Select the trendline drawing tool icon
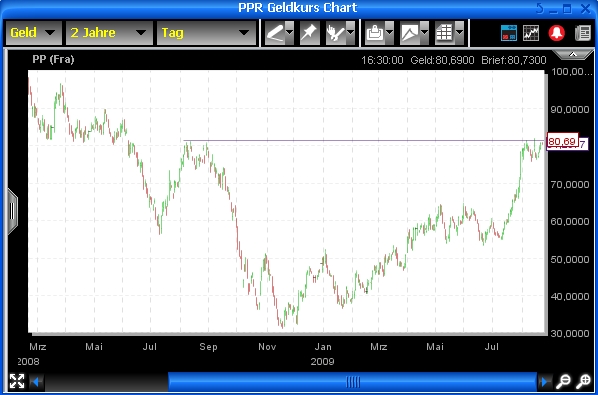This screenshot has height=395, width=598. point(275,33)
